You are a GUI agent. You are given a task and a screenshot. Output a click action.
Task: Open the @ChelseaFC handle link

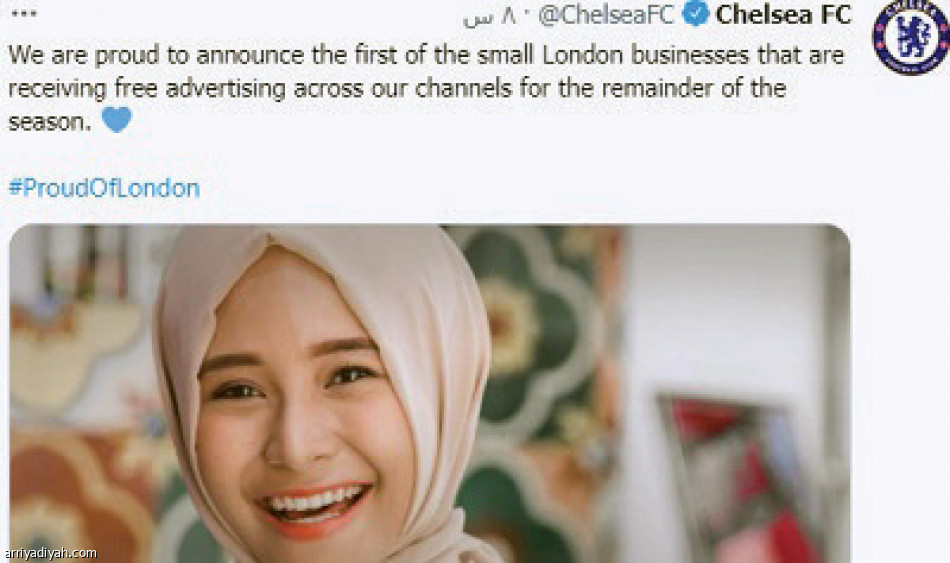coord(606,16)
